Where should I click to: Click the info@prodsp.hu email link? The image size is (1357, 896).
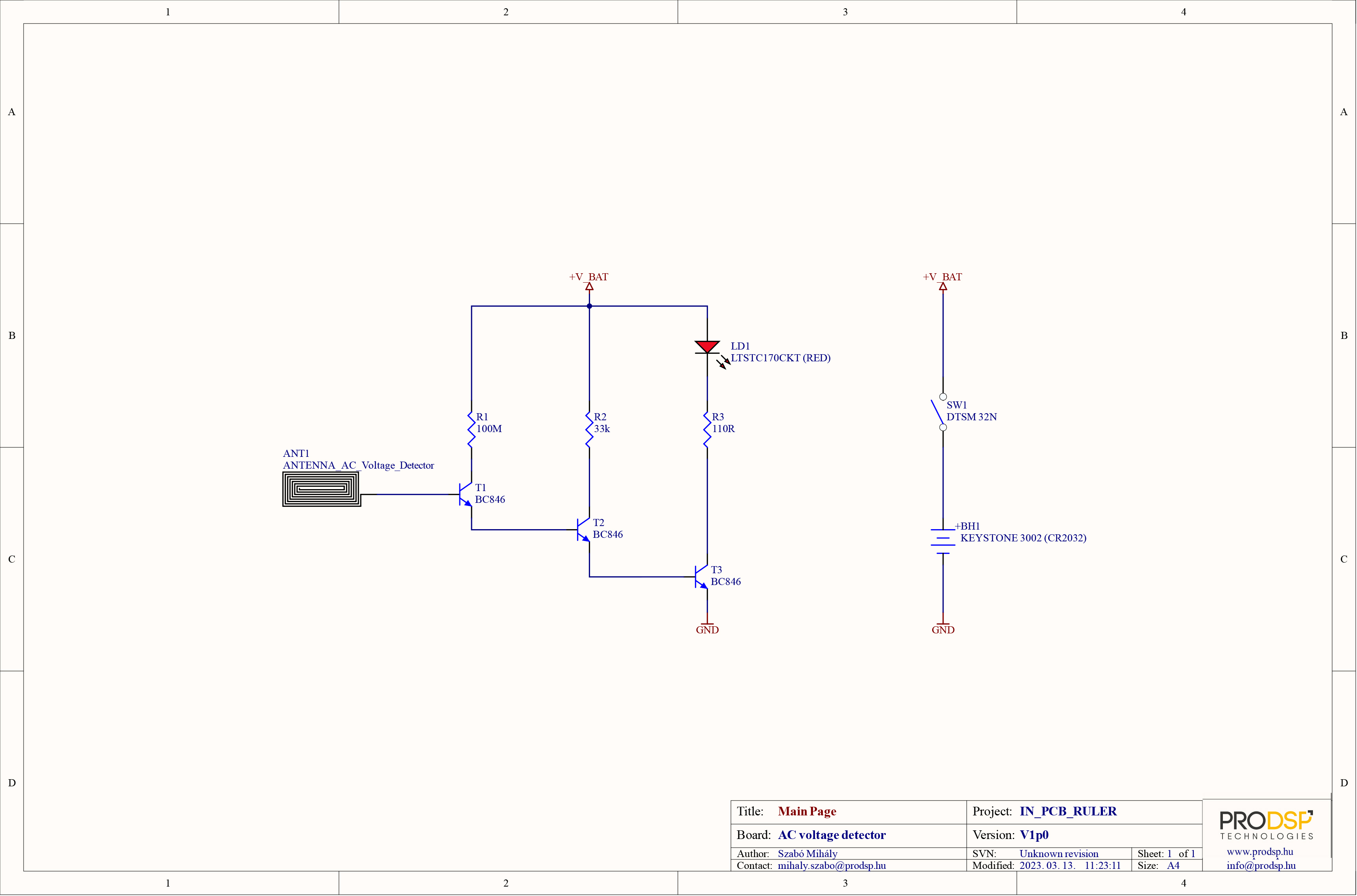(x=1261, y=865)
